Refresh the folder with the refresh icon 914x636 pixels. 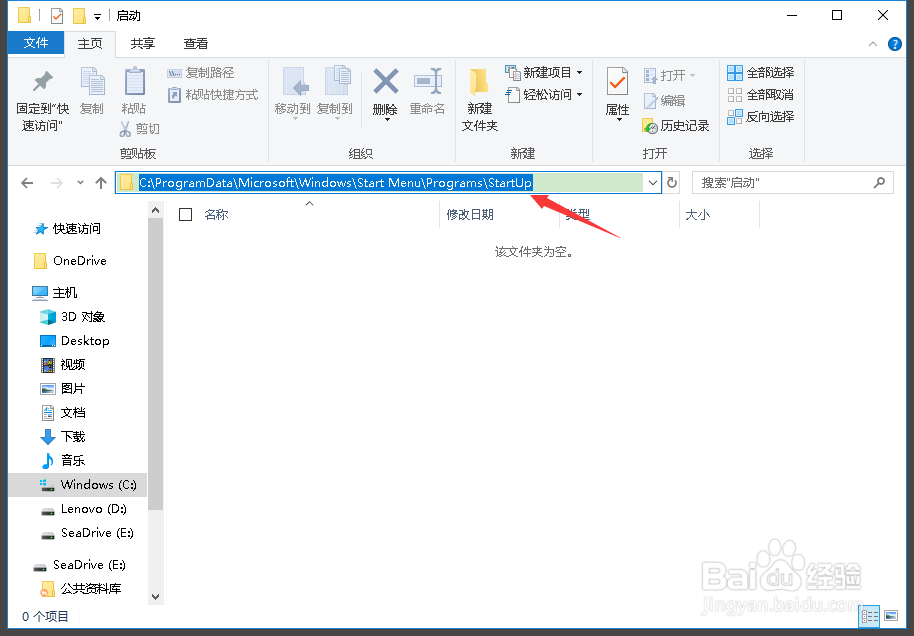tap(671, 182)
